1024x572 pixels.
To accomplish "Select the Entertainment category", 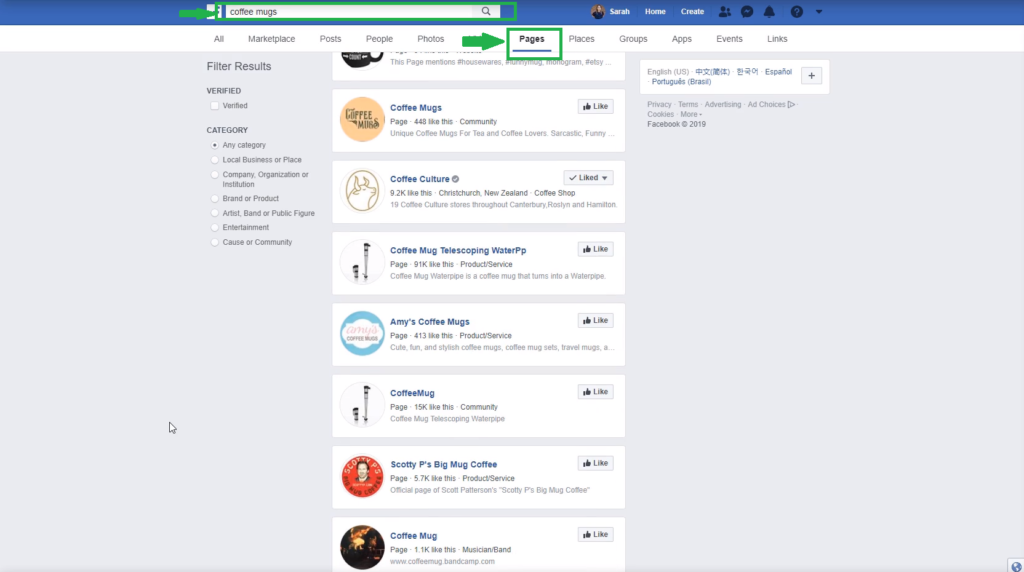I will (x=215, y=227).
